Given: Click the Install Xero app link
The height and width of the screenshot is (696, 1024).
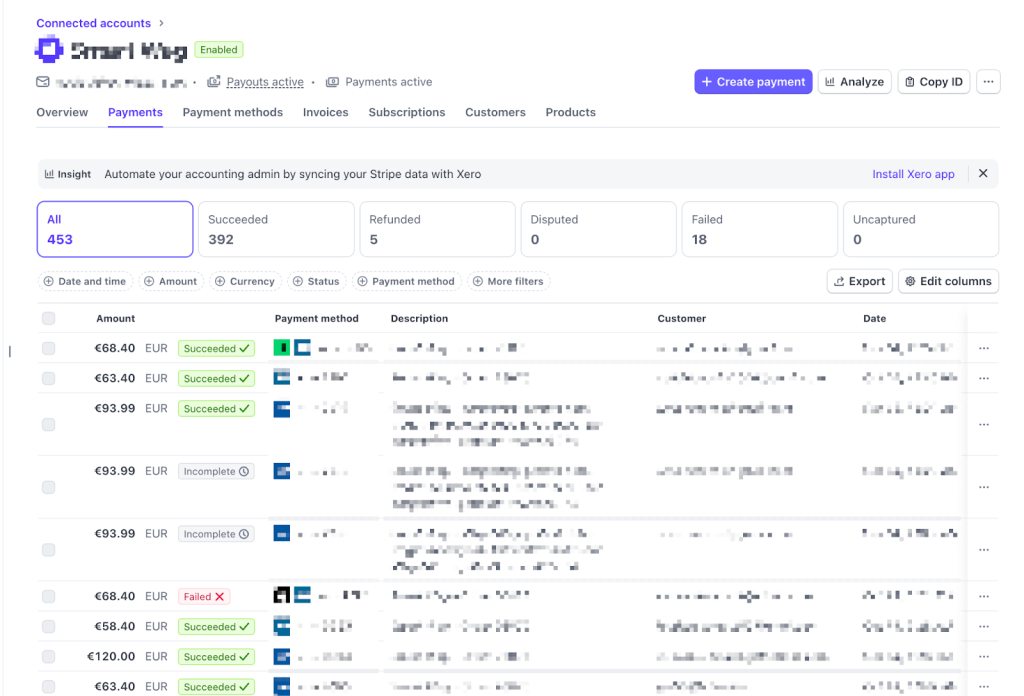Looking at the screenshot, I should pos(912,174).
